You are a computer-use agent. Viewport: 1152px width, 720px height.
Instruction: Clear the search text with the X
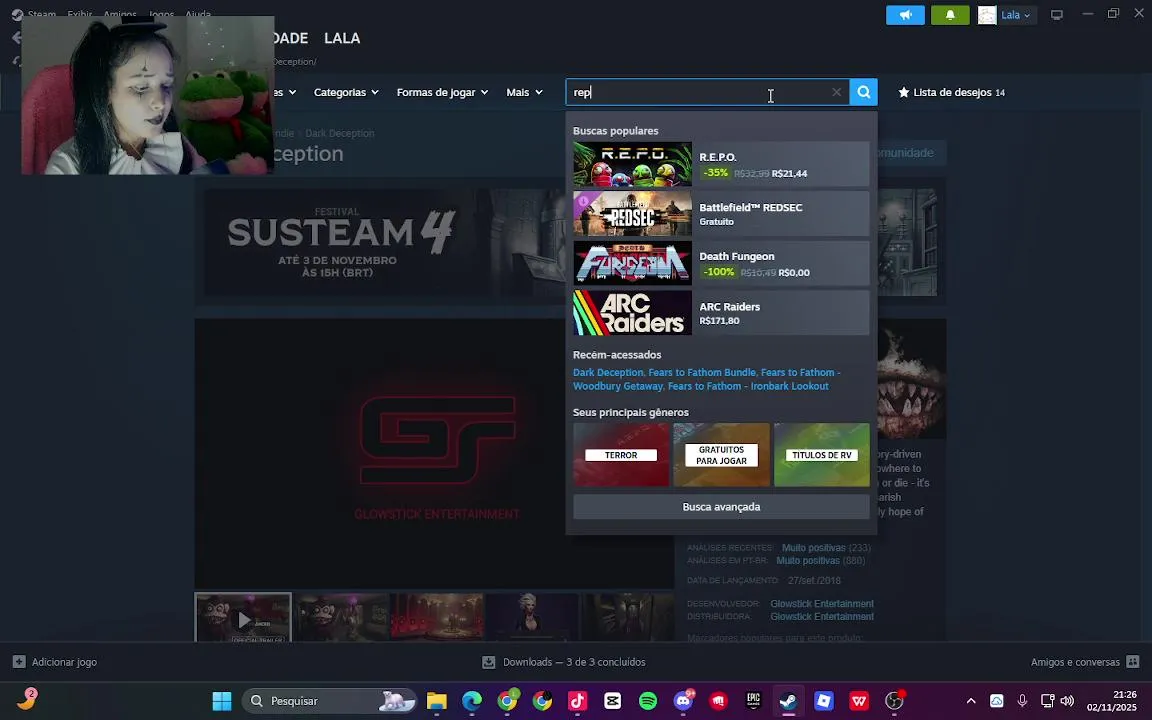836,92
